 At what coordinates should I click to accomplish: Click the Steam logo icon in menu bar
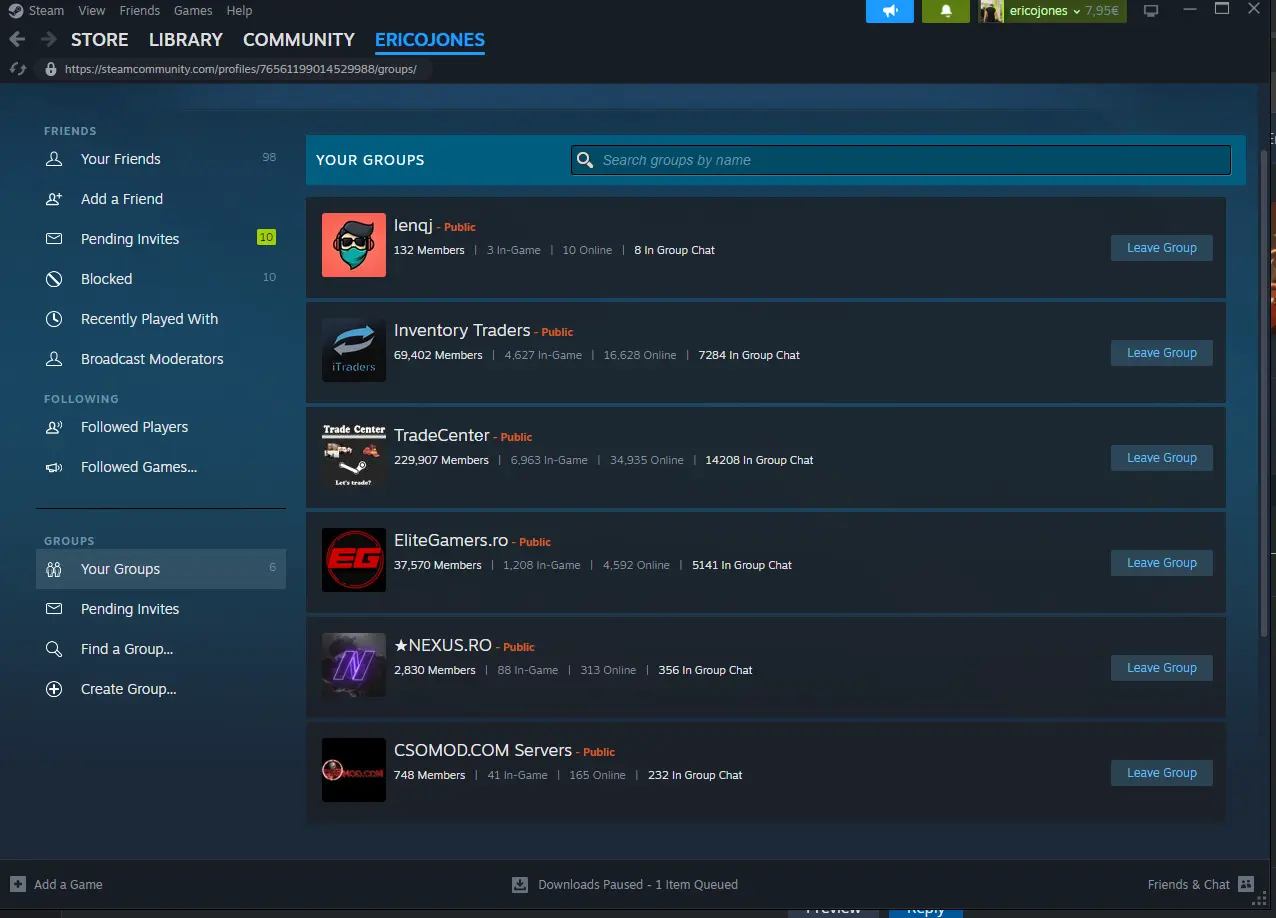[15, 11]
